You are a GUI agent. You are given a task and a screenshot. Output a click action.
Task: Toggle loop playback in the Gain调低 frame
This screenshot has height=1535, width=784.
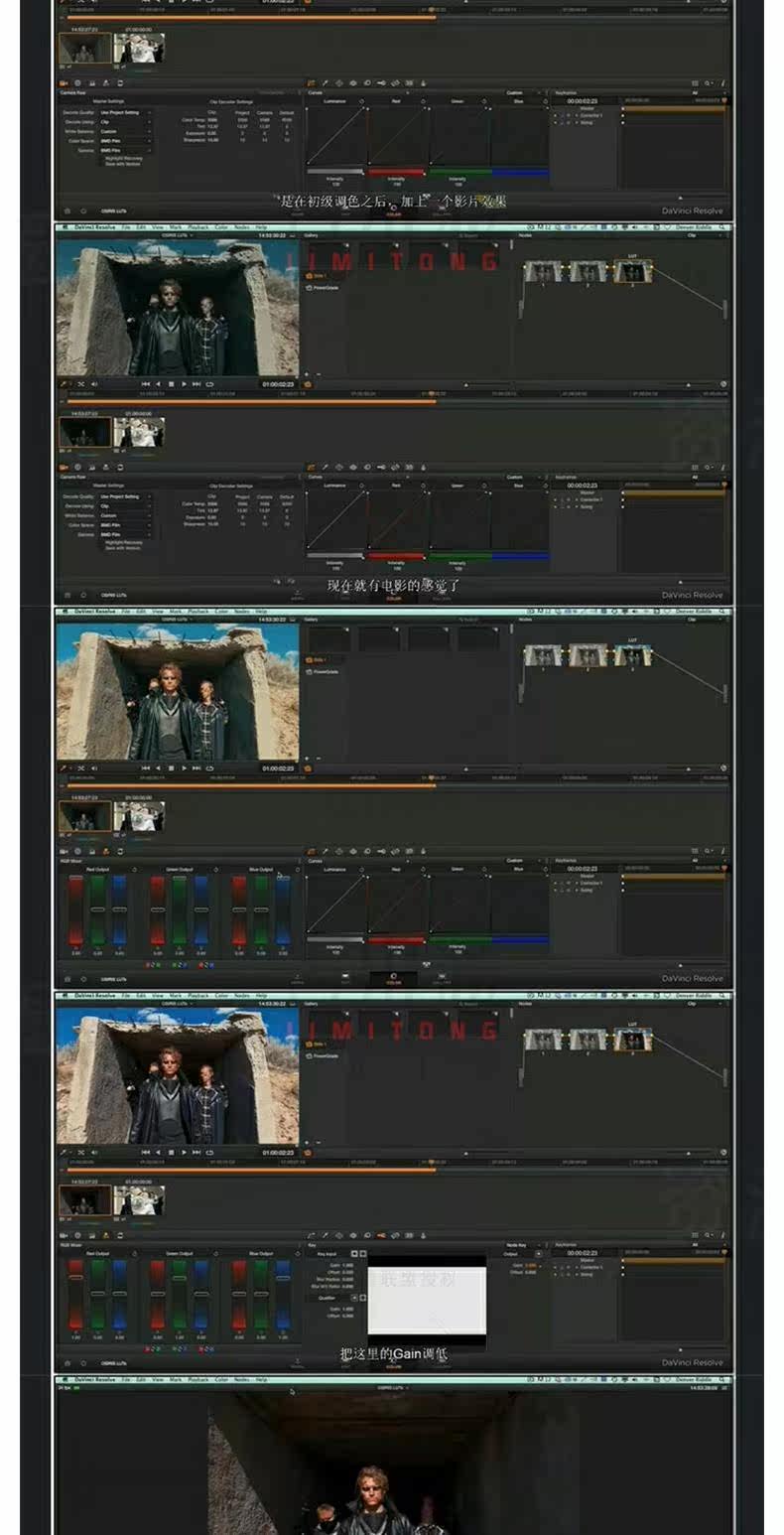click(x=209, y=1152)
